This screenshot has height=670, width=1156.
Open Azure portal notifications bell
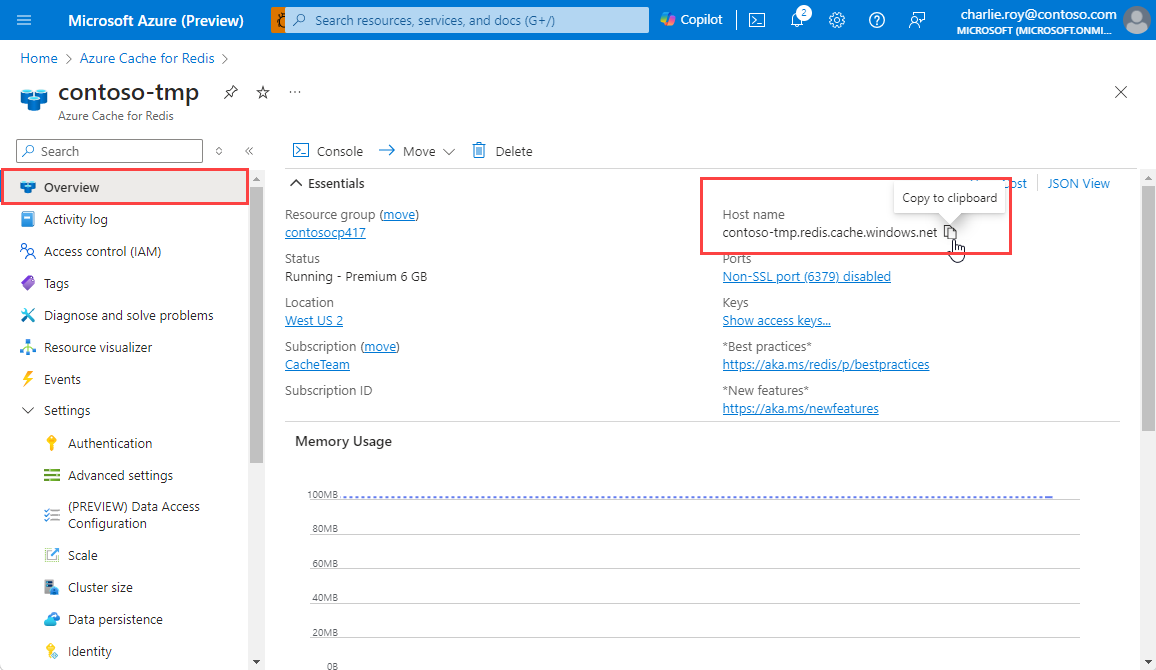[797, 19]
